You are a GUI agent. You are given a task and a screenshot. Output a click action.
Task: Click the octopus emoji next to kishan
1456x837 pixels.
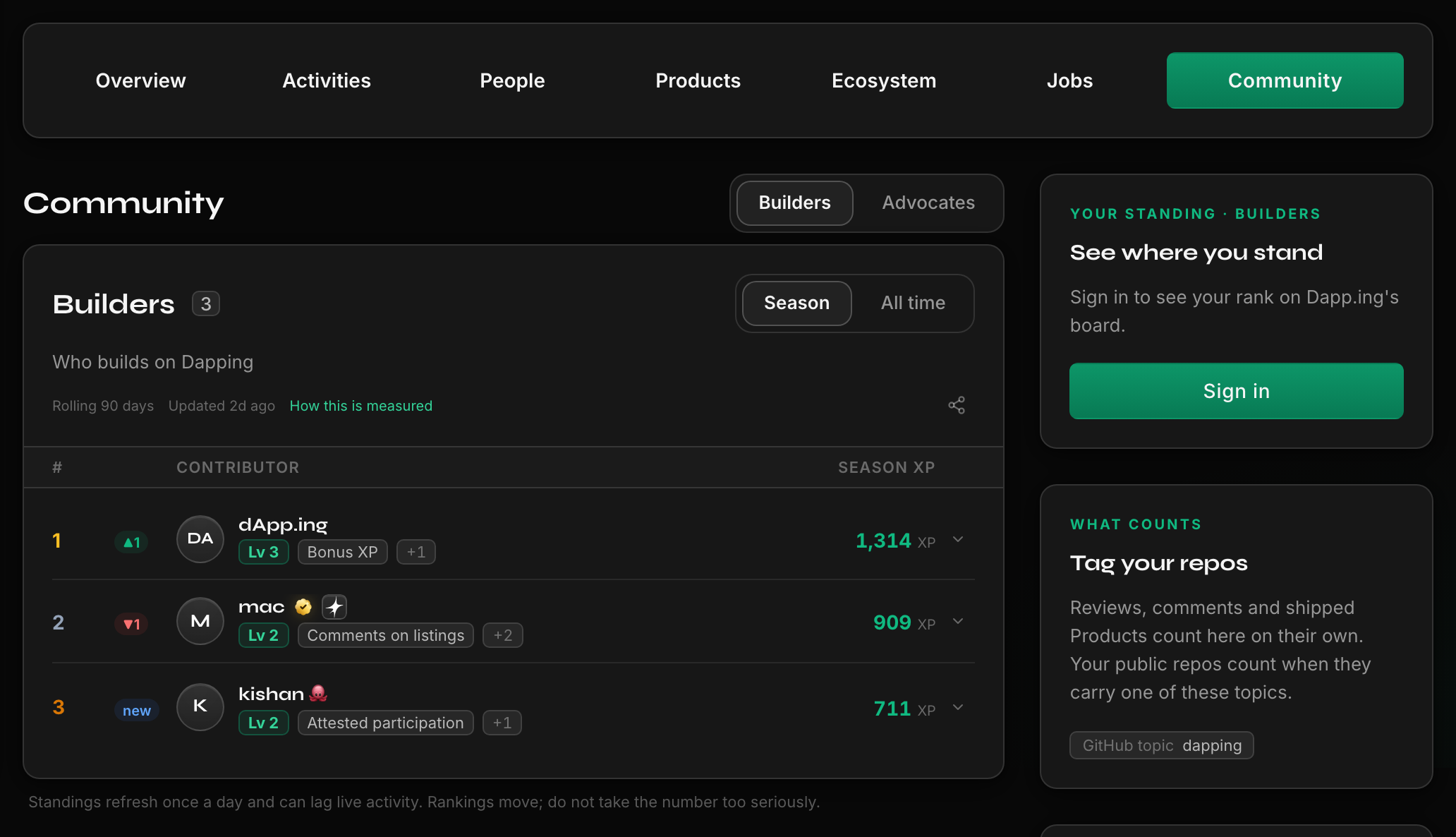tap(318, 693)
